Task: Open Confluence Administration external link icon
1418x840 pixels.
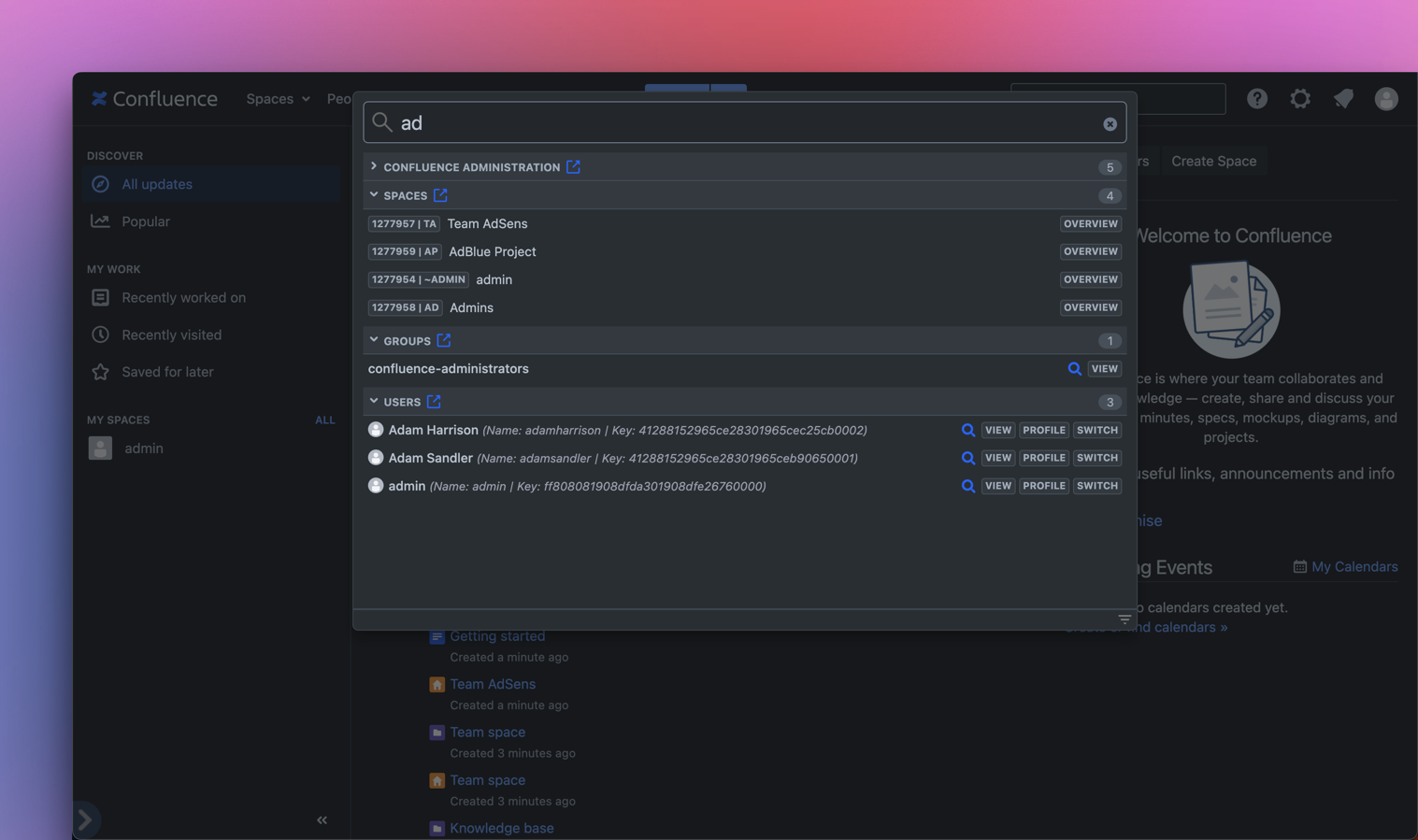Action: coord(573,166)
